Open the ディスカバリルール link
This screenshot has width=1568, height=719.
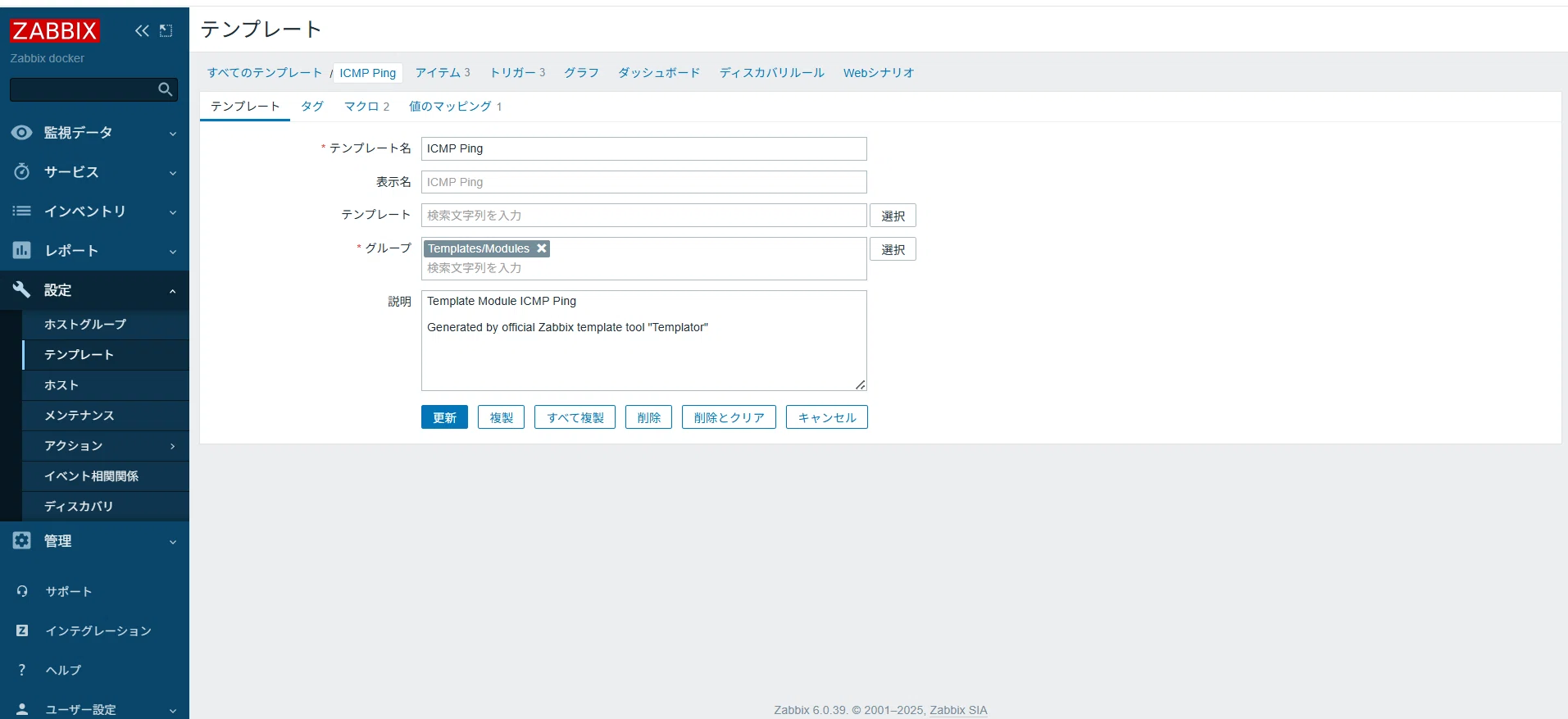tap(772, 73)
